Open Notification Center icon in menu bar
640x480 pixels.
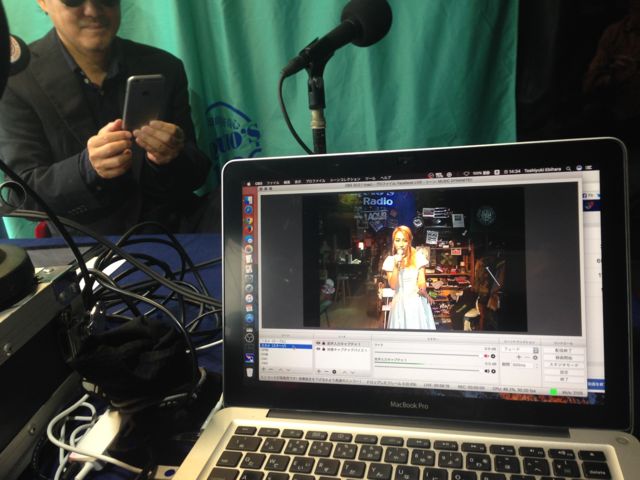588,167
